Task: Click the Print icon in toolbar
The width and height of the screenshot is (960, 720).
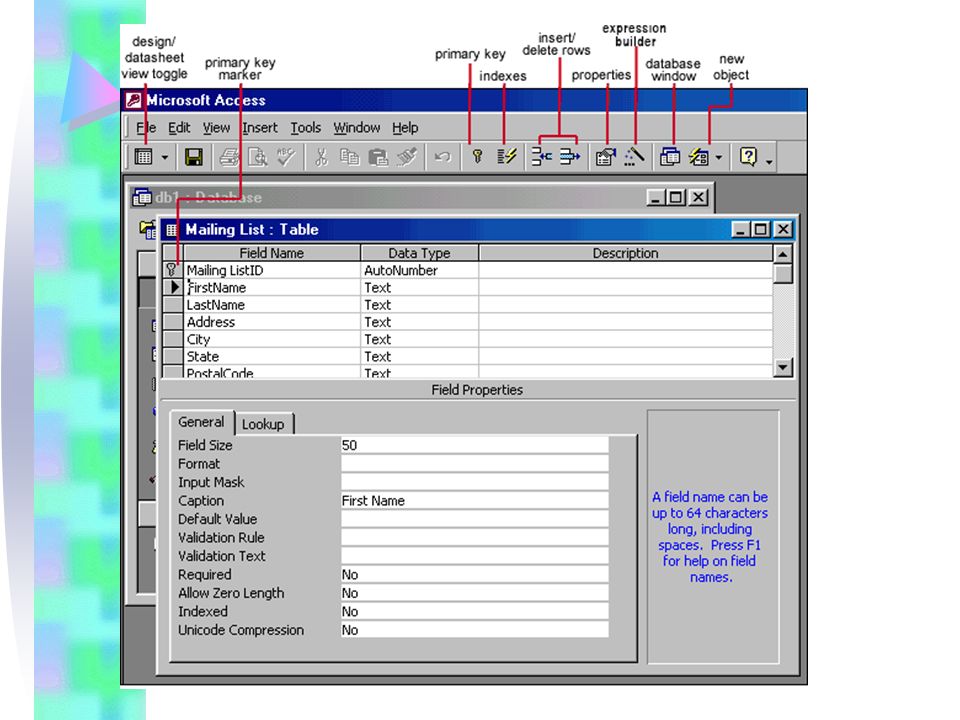Action: pos(230,157)
